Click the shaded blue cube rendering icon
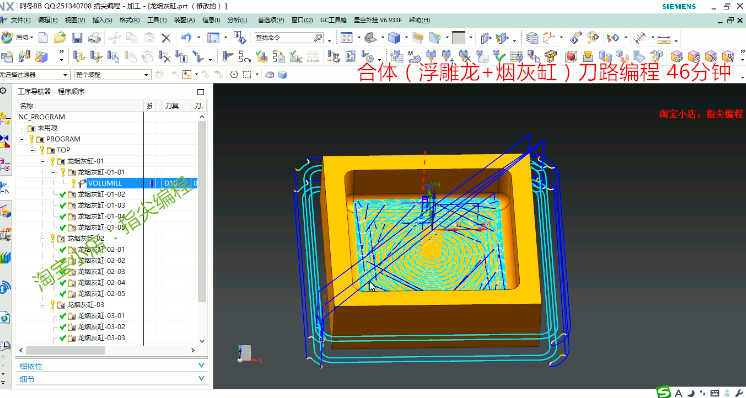The width and height of the screenshot is (746, 398). click(393, 38)
